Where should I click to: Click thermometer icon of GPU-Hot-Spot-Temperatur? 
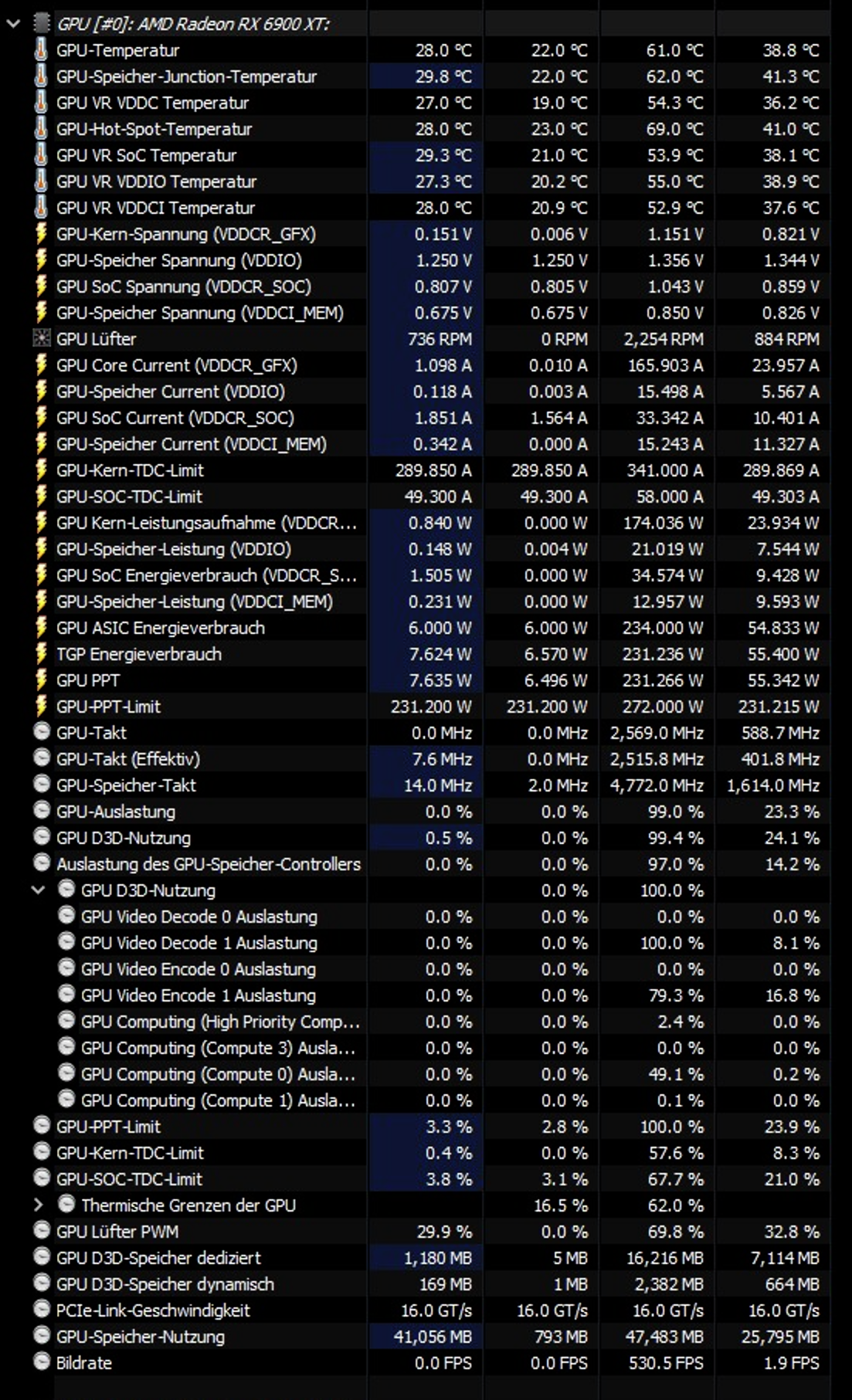pyautogui.click(x=41, y=129)
